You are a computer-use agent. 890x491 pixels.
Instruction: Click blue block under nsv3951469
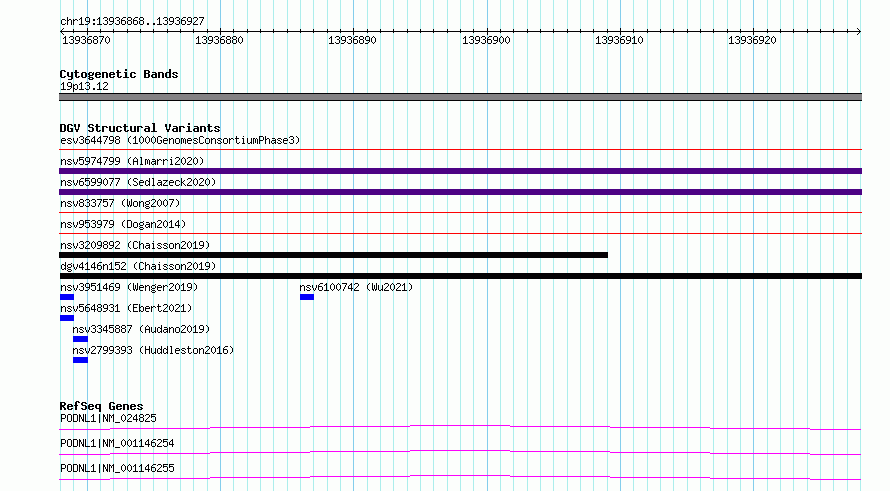point(67,297)
